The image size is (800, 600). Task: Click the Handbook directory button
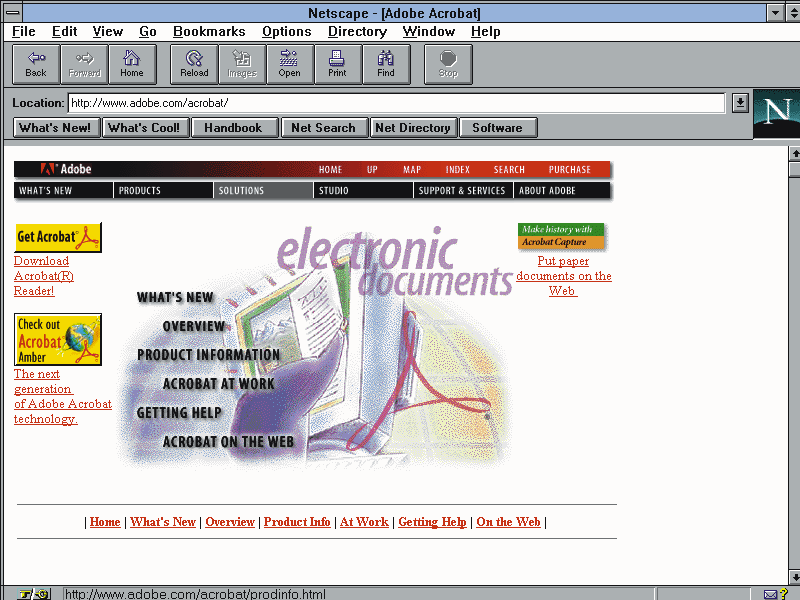coord(235,128)
